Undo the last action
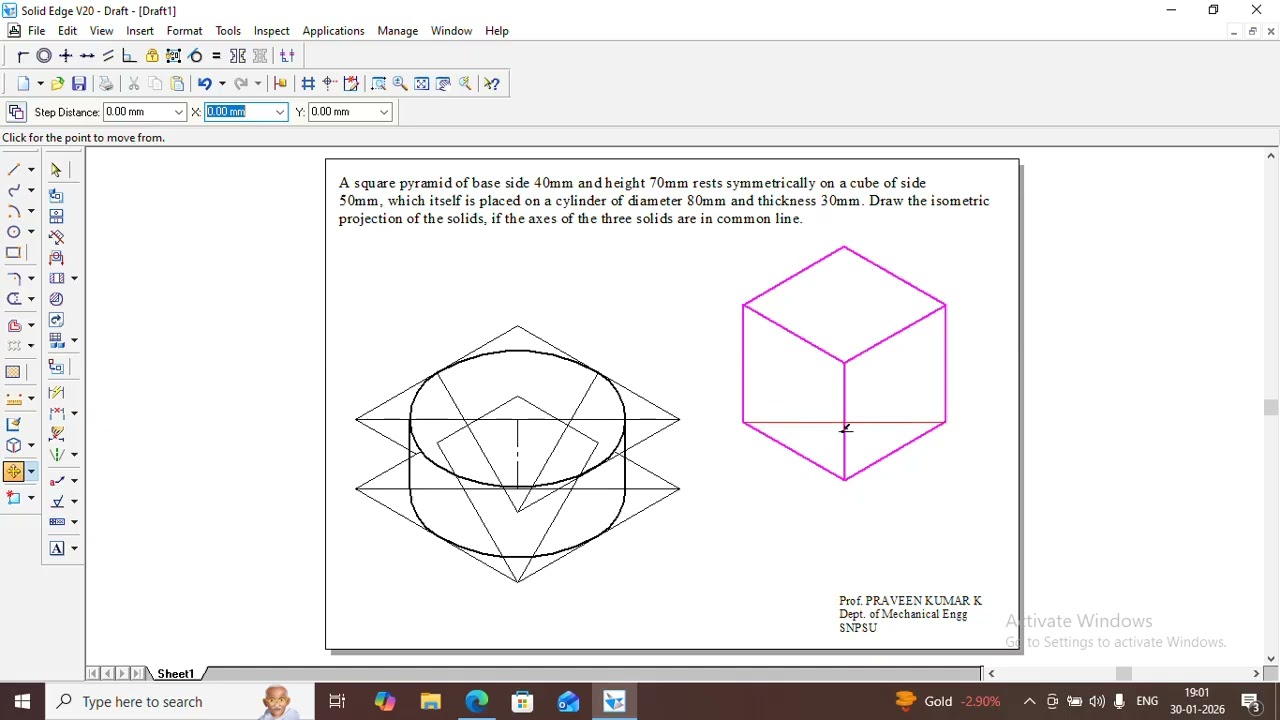 point(205,84)
